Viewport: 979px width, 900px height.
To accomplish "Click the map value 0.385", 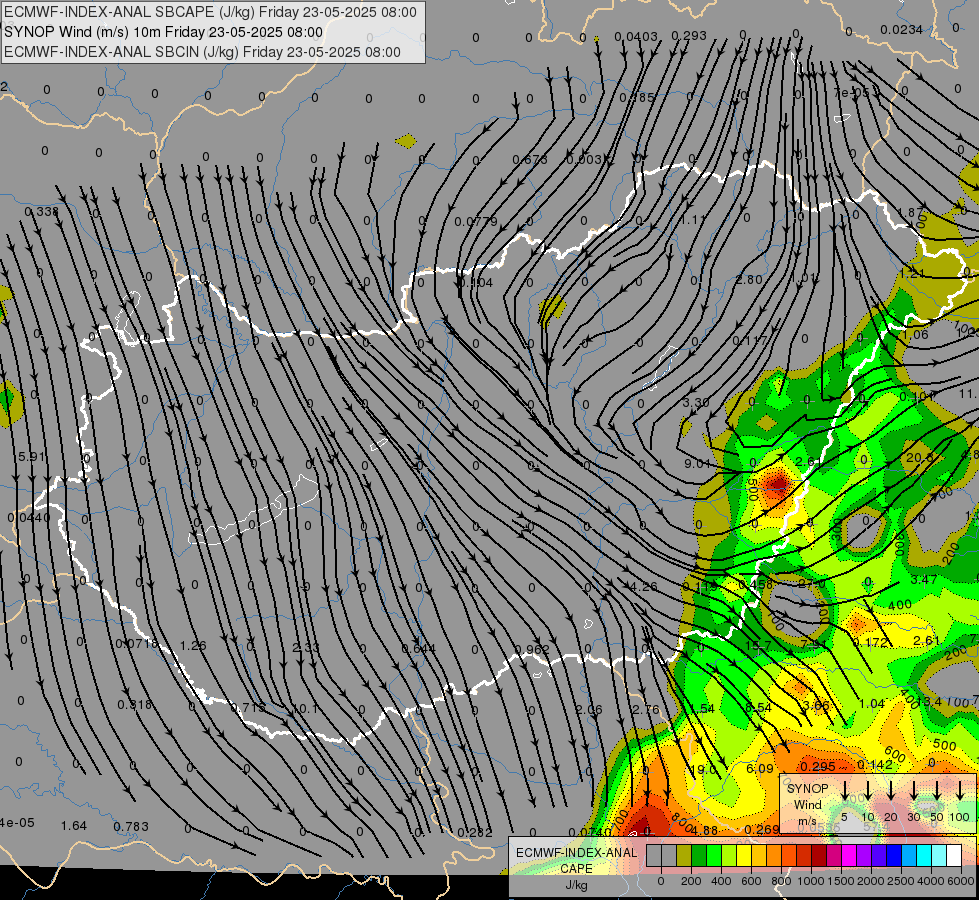I will coord(637,98).
